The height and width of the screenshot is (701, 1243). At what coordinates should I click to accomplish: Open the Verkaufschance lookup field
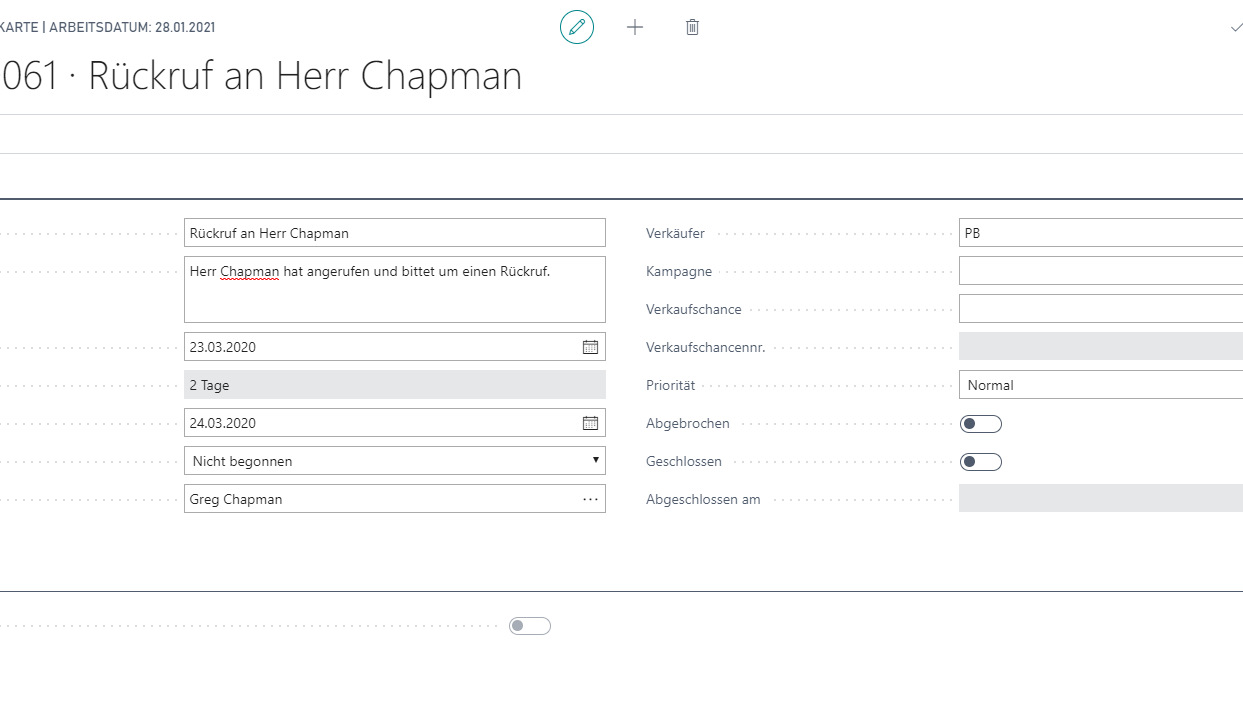point(1100,308)
